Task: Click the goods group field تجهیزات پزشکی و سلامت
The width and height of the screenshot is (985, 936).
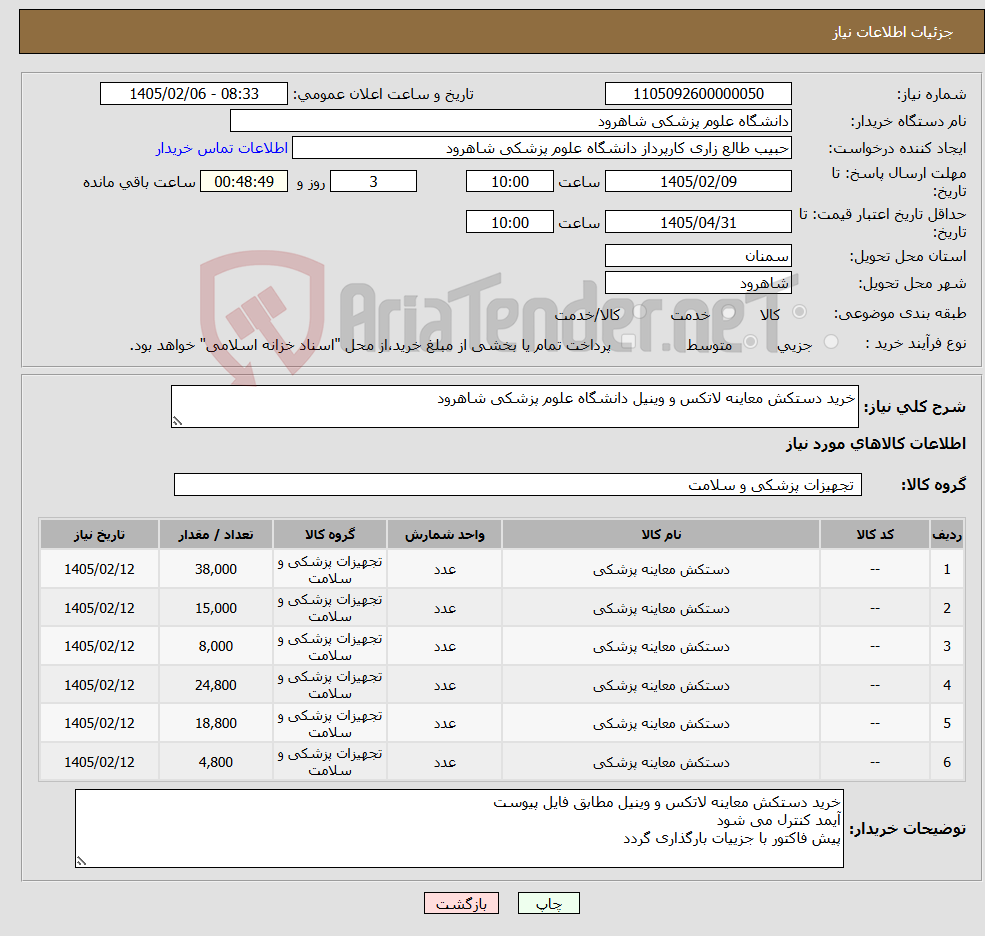Action: click(x=518, y=484)
